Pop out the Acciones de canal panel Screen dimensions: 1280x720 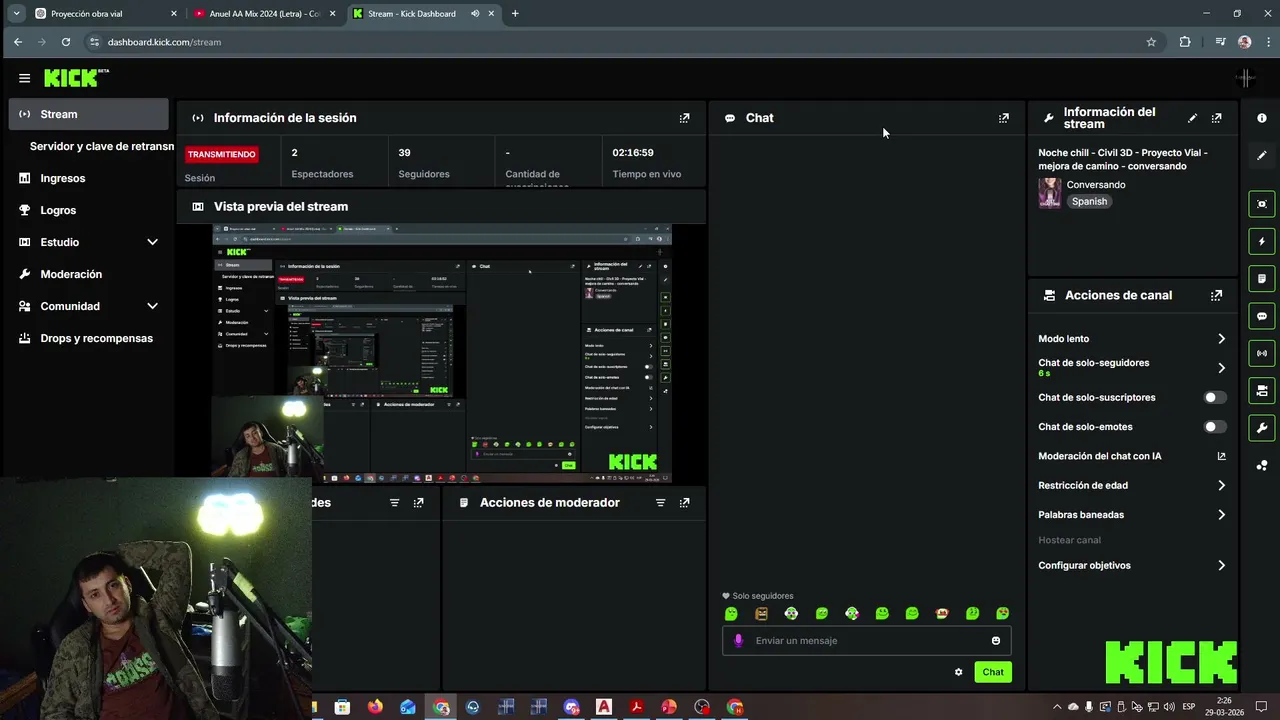[x=1216, y=296]
